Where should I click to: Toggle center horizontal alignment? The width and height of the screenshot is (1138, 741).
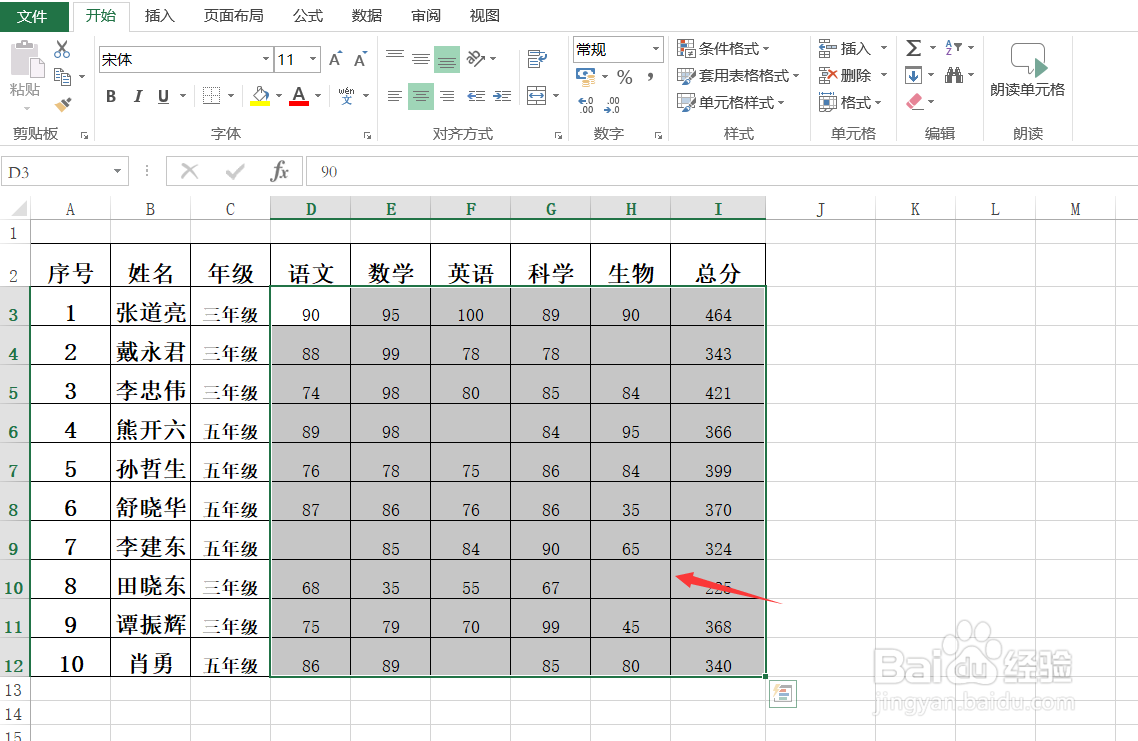[x=421, y=96]
